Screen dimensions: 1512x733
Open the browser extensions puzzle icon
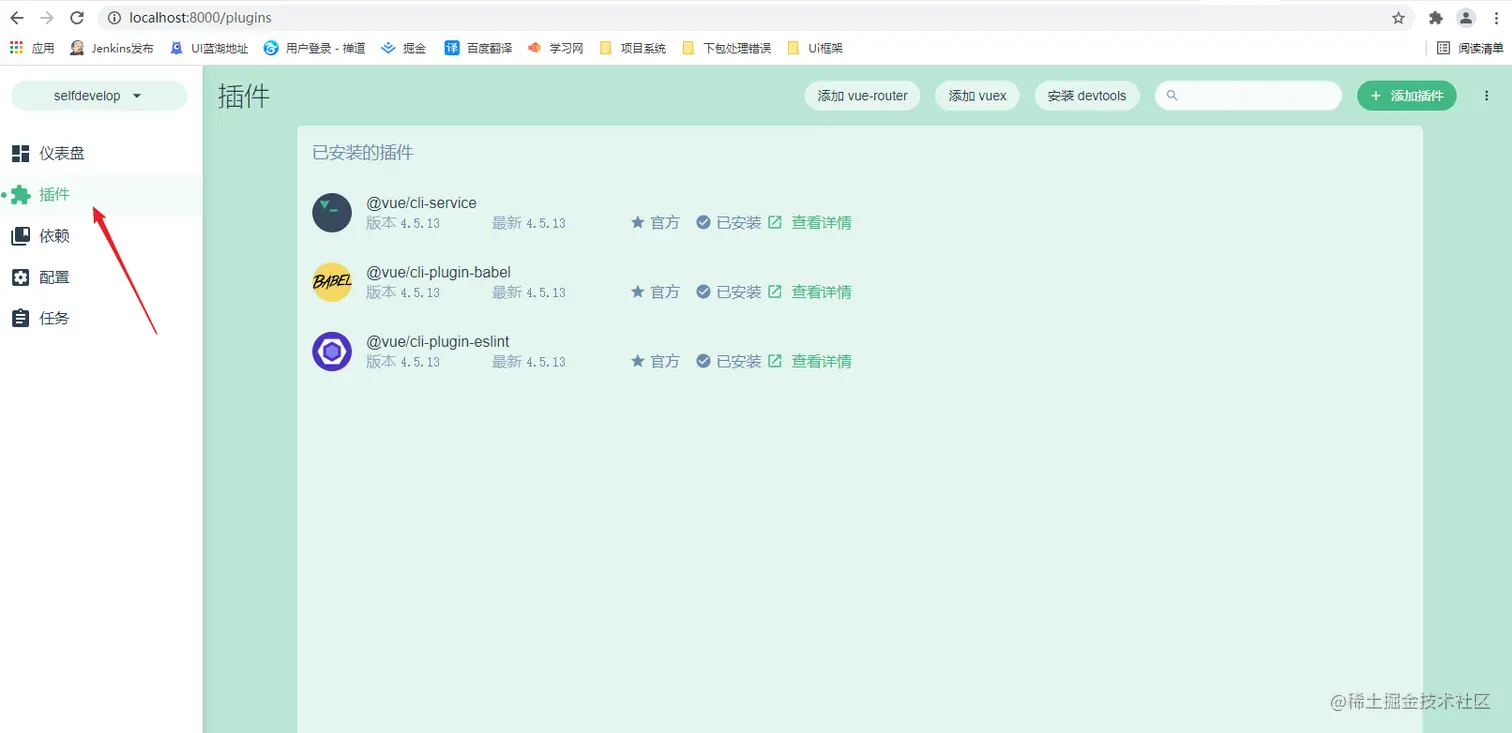pyautogui.click(x=1436, y=18)
